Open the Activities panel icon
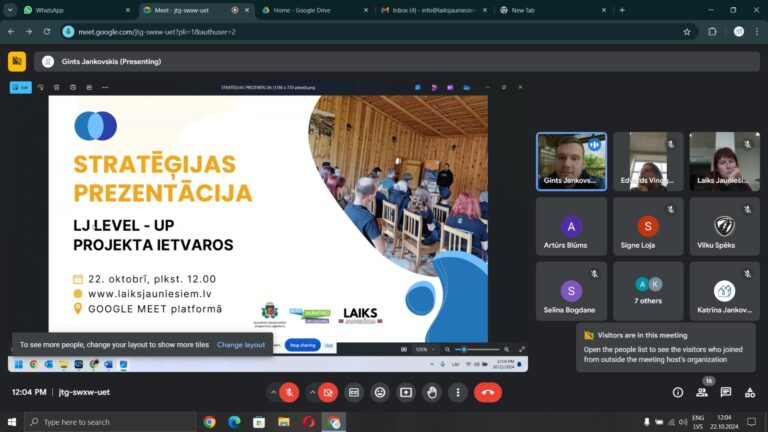The width and height of the screenshot is (768, 432). point(749,393)
